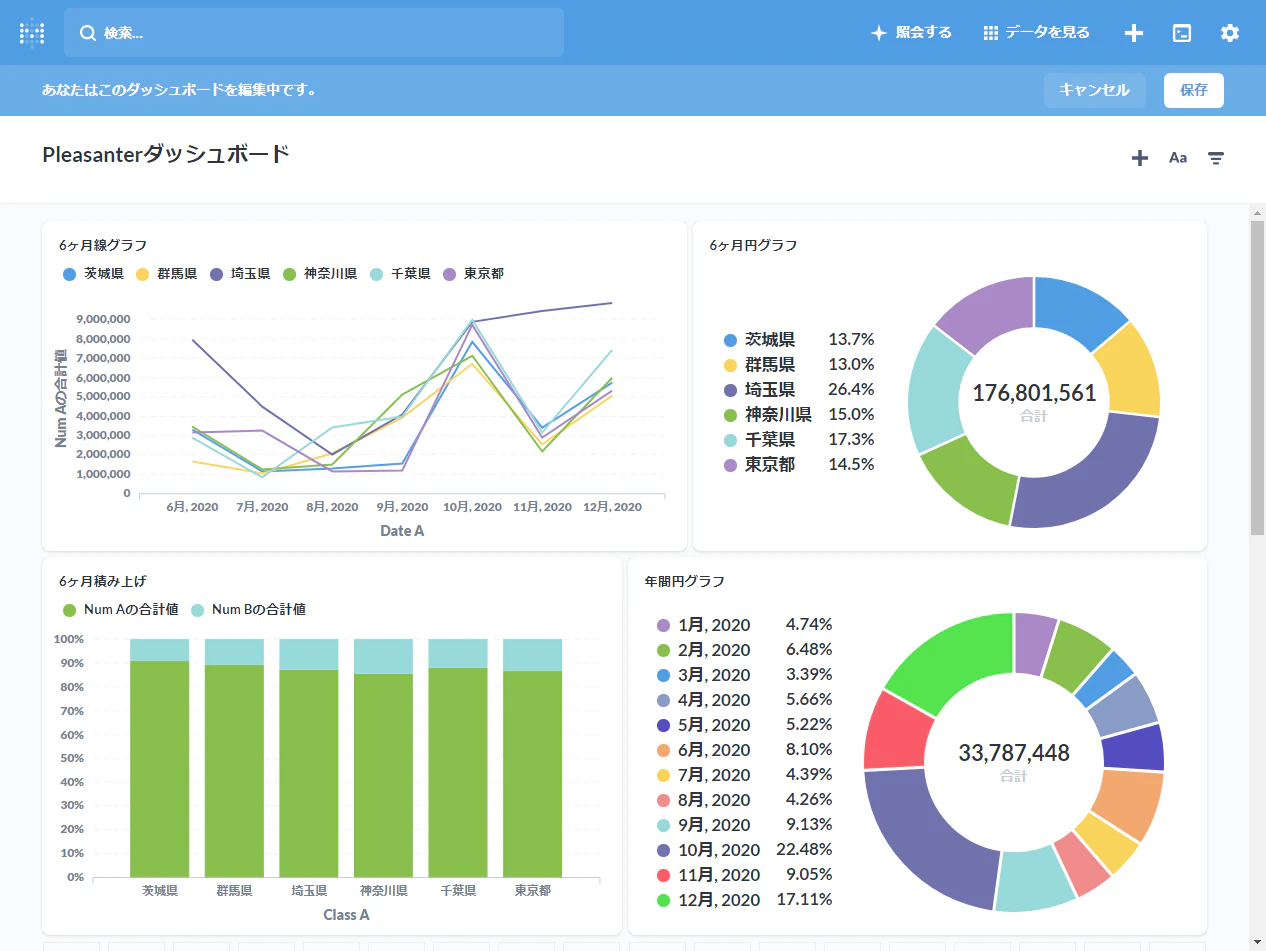The width and height of the screenshot is (1266, 951).
Task: Click 神奈川県 15.0% pie legend row
Action: 799,414
